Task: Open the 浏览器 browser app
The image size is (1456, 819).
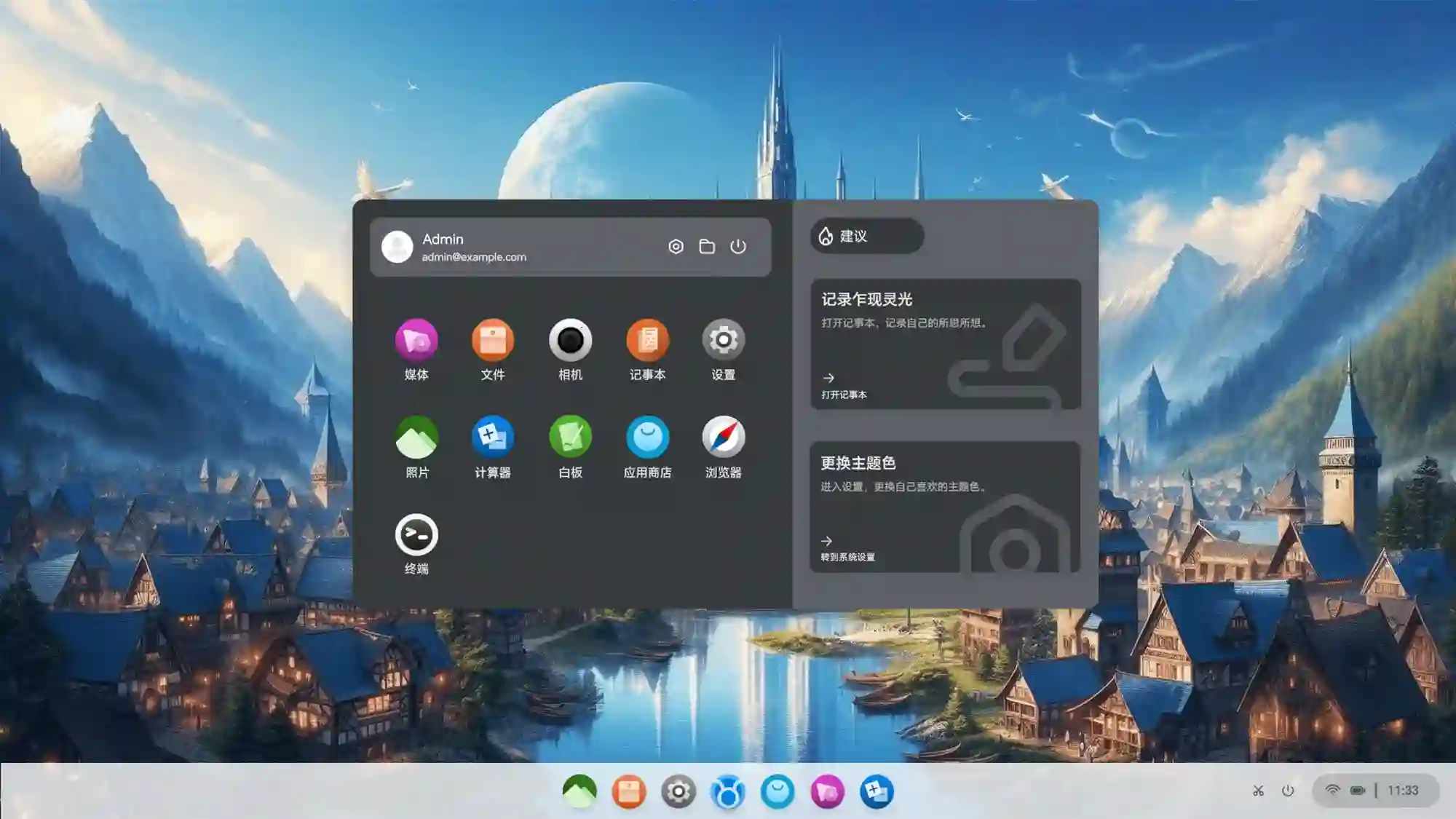Action: 723,438
